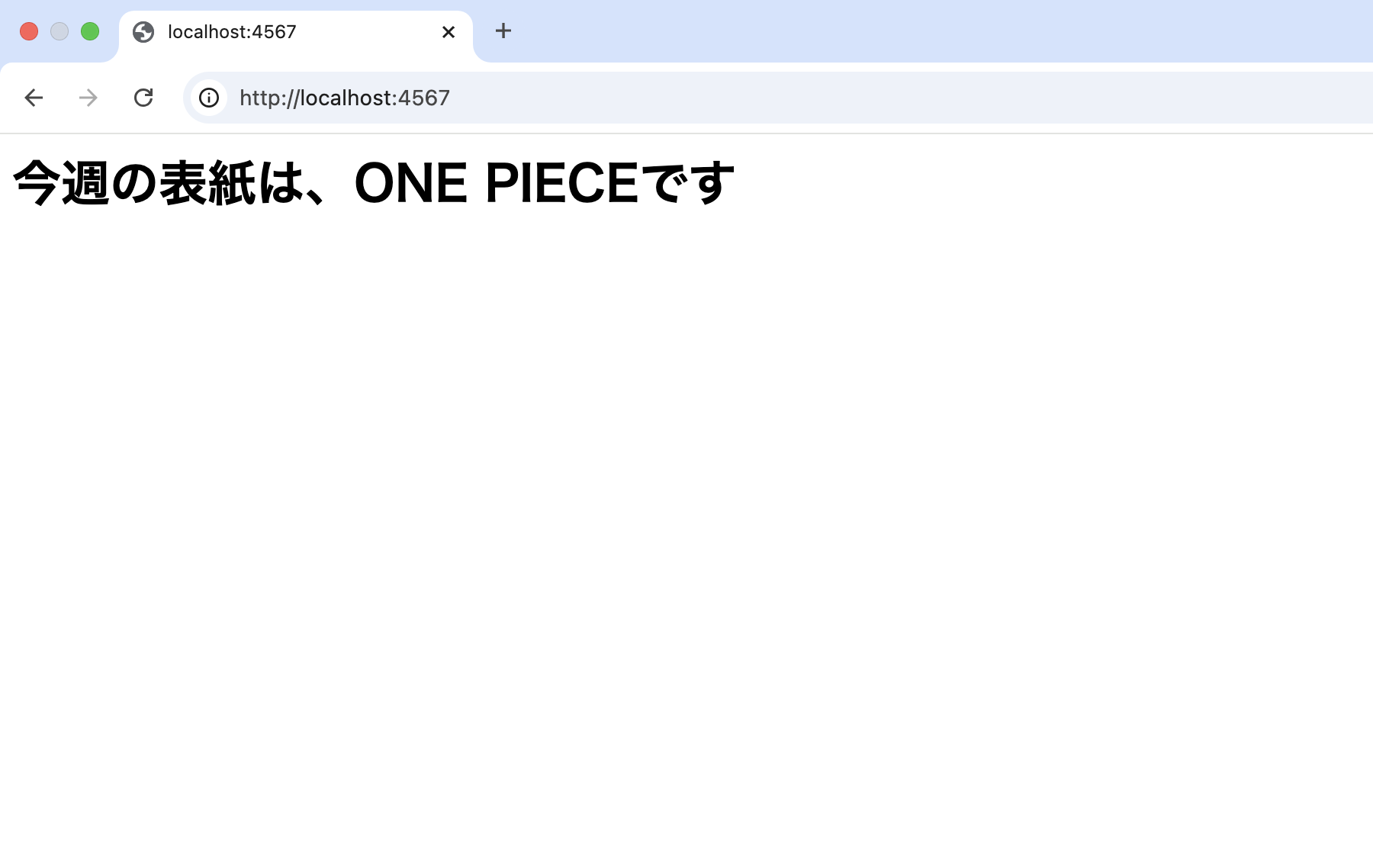
Task: Click empty tab strip beside new tab button
Action: 915,31
